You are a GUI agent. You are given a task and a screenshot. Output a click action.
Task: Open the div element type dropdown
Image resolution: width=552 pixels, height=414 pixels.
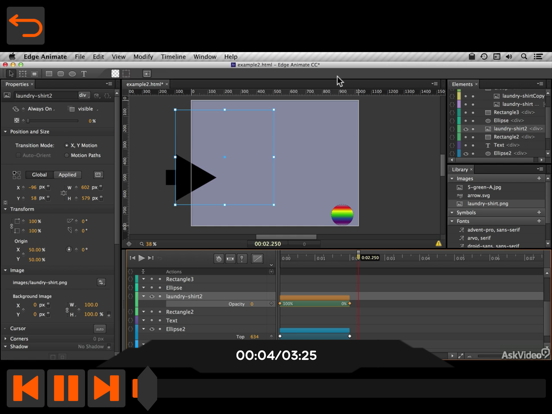(83, 95)
